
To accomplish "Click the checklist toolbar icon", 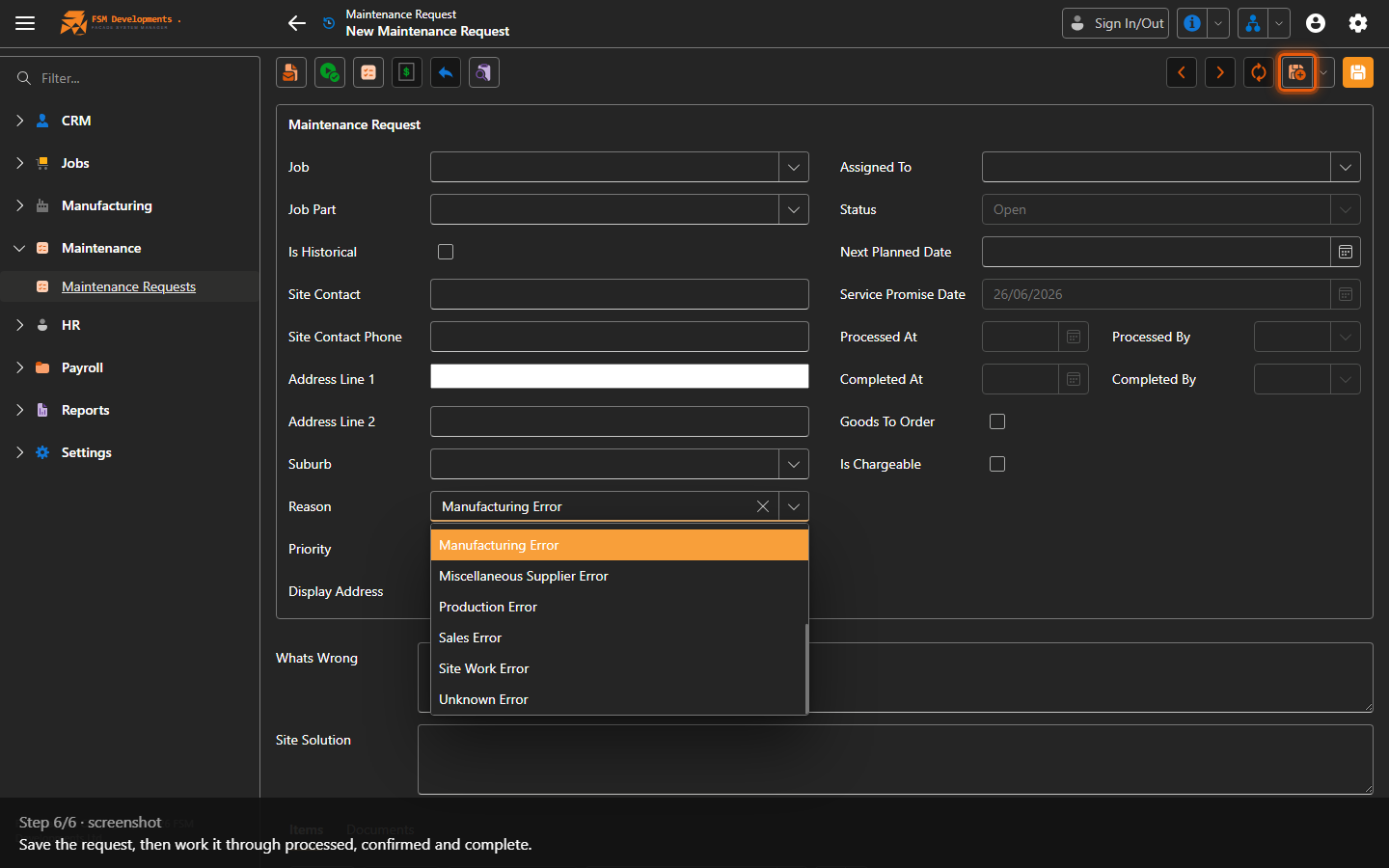I will coord(368,72).
